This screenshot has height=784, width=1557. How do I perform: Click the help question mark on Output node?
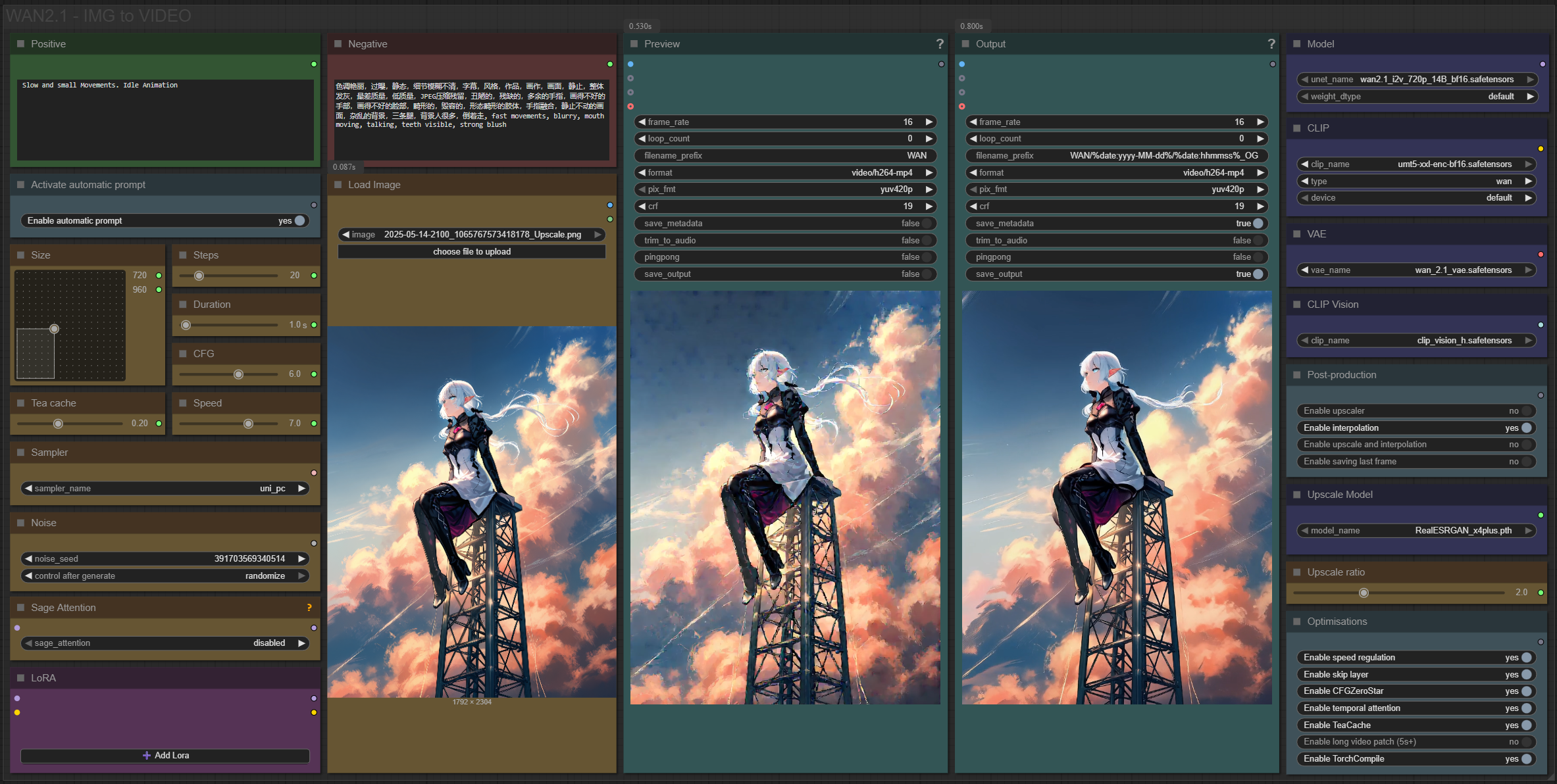pos(1271,44)
